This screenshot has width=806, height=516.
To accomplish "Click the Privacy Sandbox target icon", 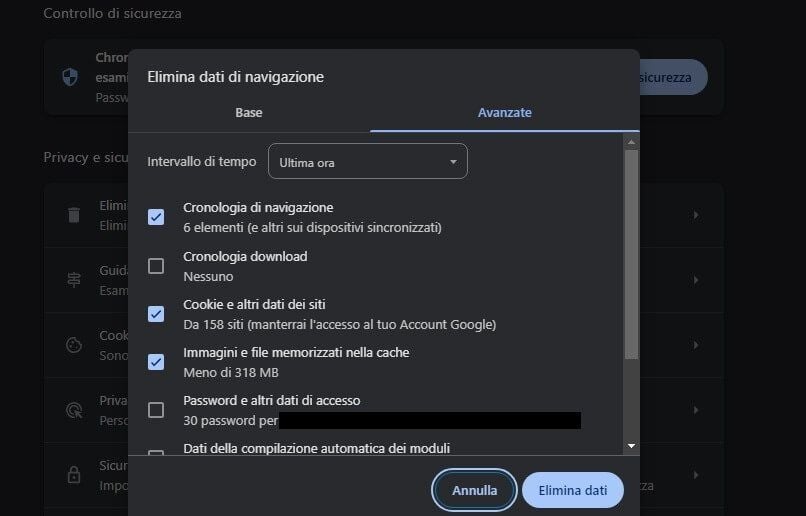I will click(74, 410).
